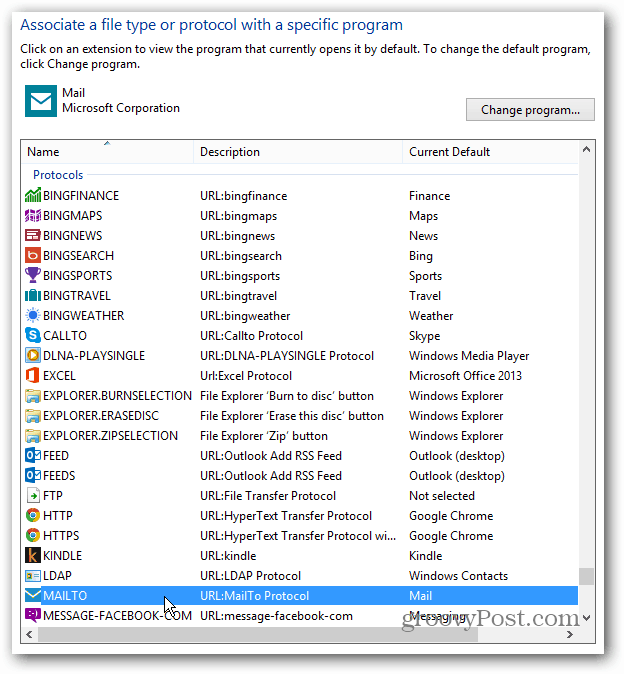Click the EXPLORER.BURNSELECTION folder icon

tap(33, 395)
